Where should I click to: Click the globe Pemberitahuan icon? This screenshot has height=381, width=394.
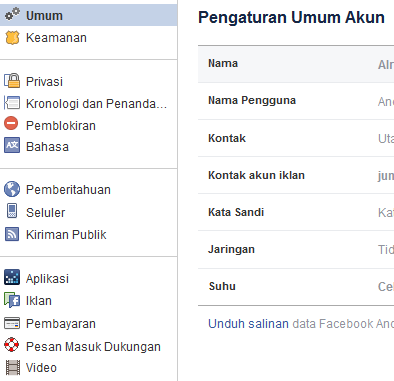click(x=12, y=189)
